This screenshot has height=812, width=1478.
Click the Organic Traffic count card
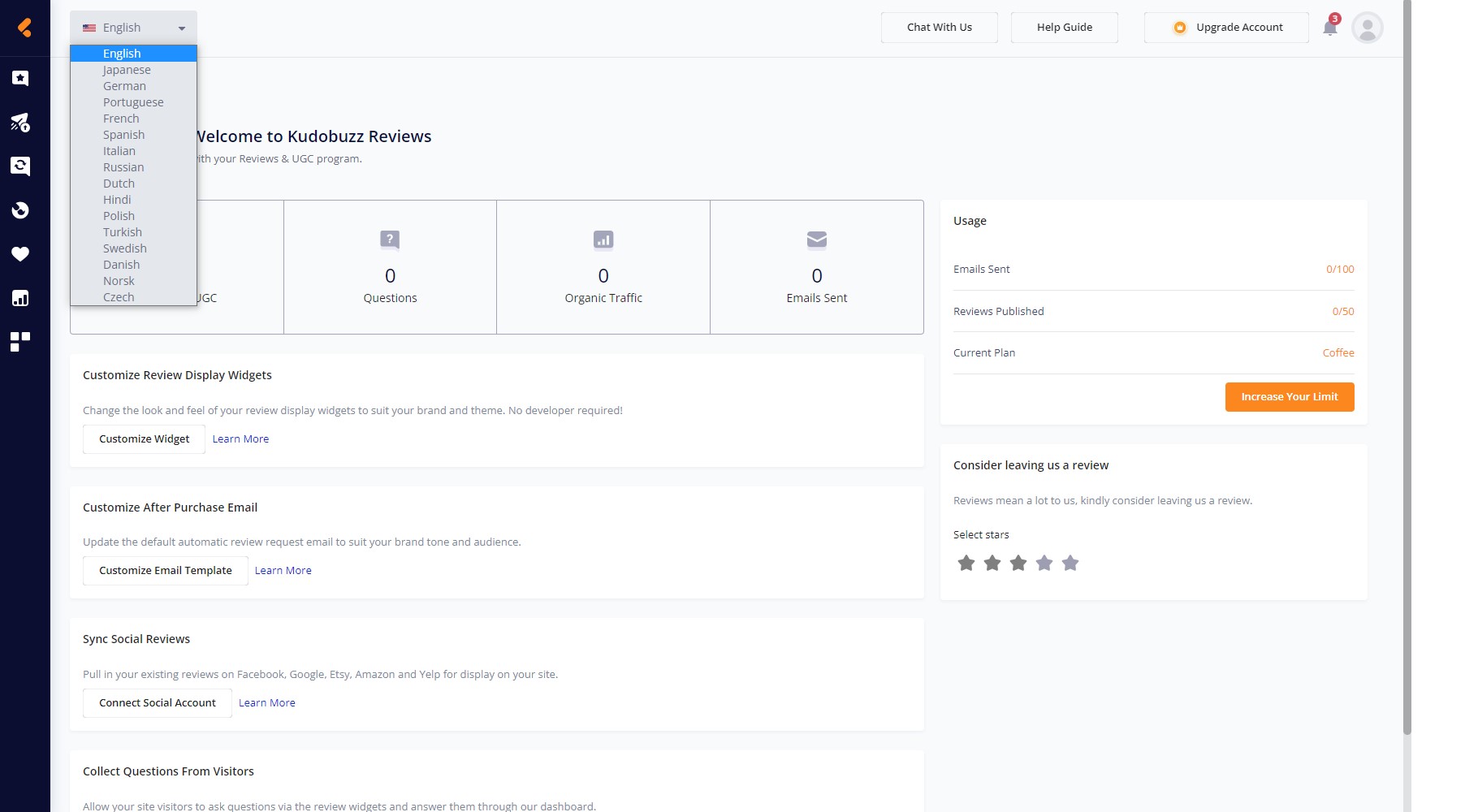click(x=603, y=267)
